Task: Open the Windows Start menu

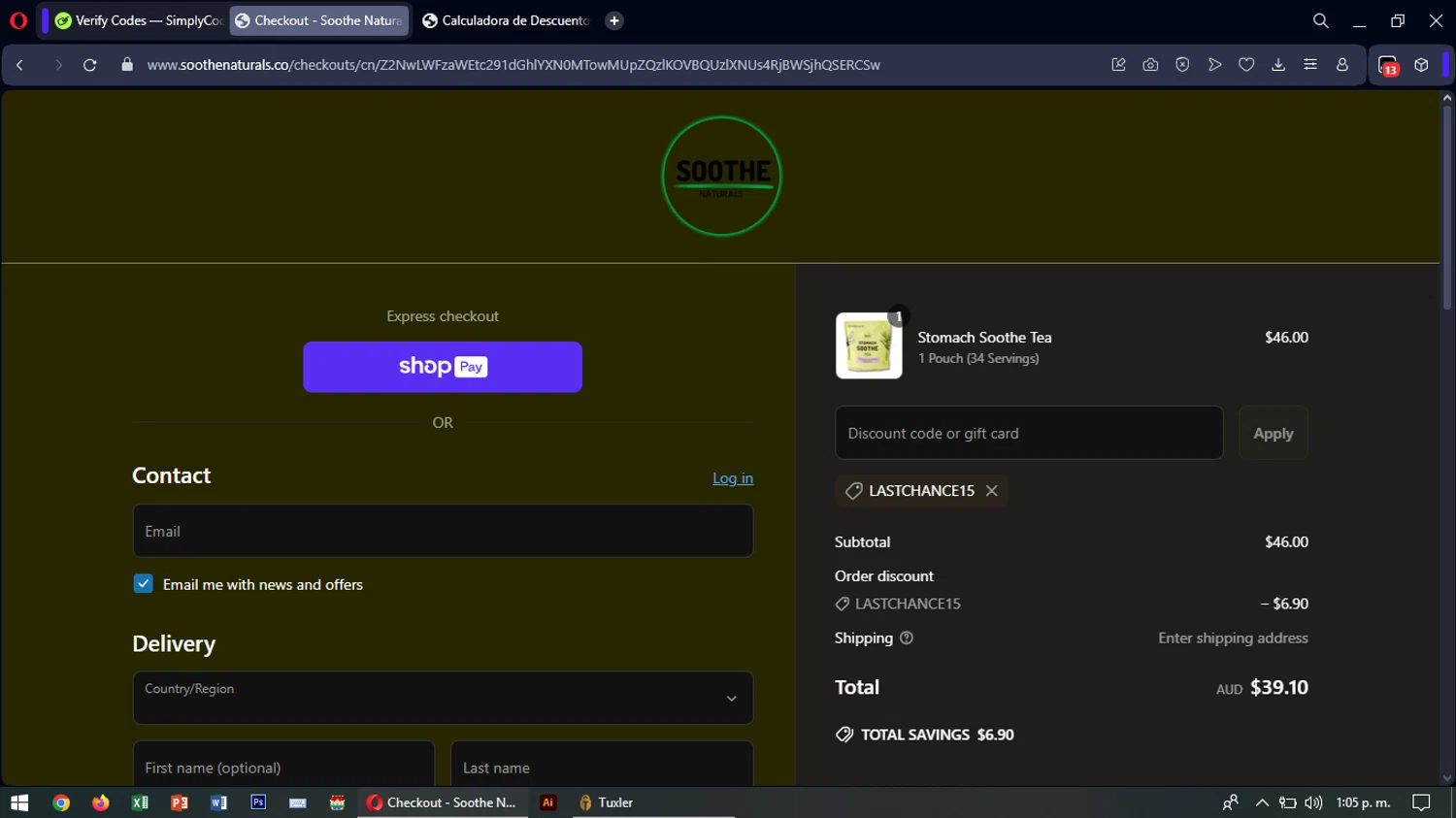Action: point(19,802)
